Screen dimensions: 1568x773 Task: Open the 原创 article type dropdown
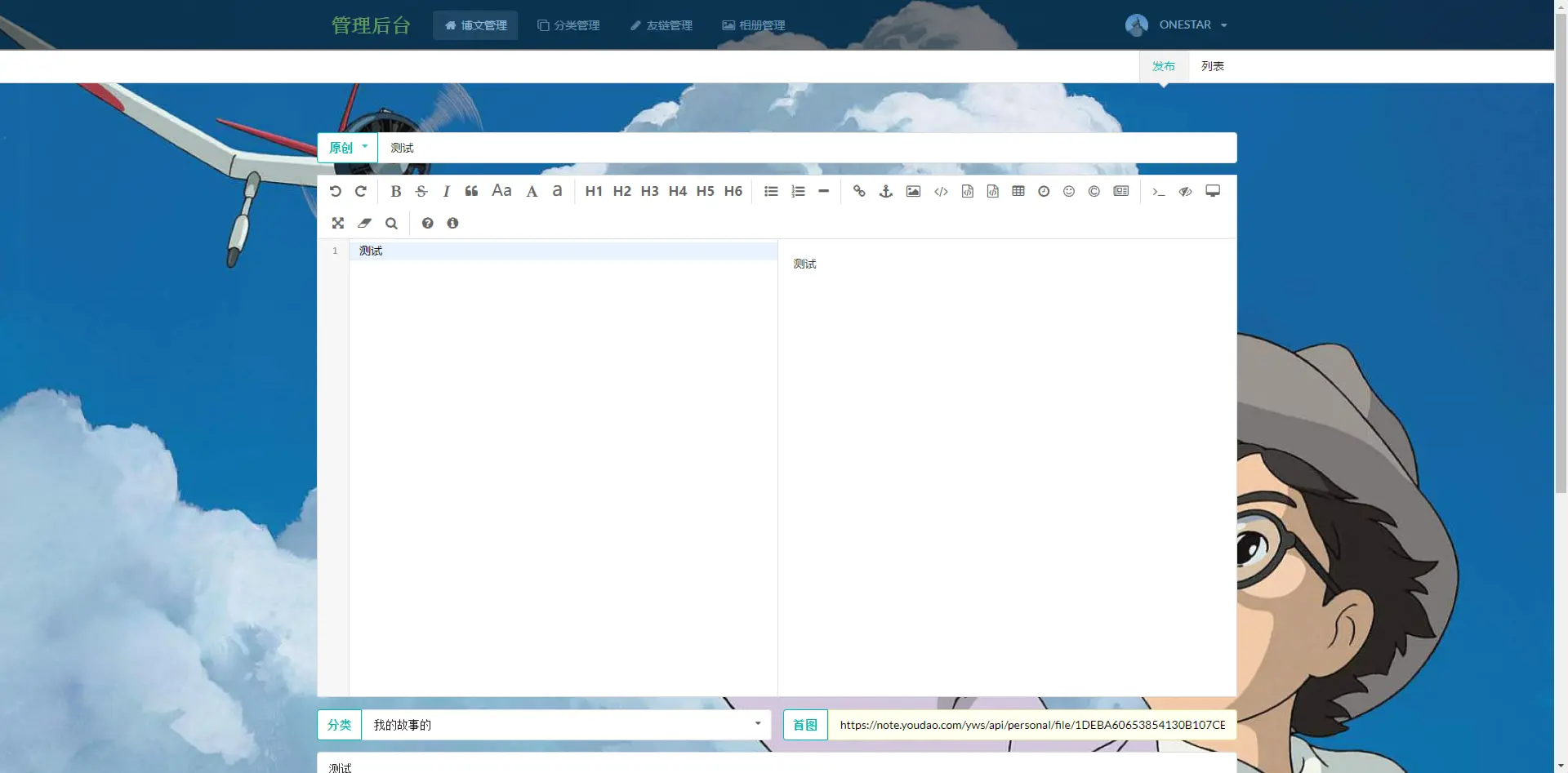pos(348,148)
